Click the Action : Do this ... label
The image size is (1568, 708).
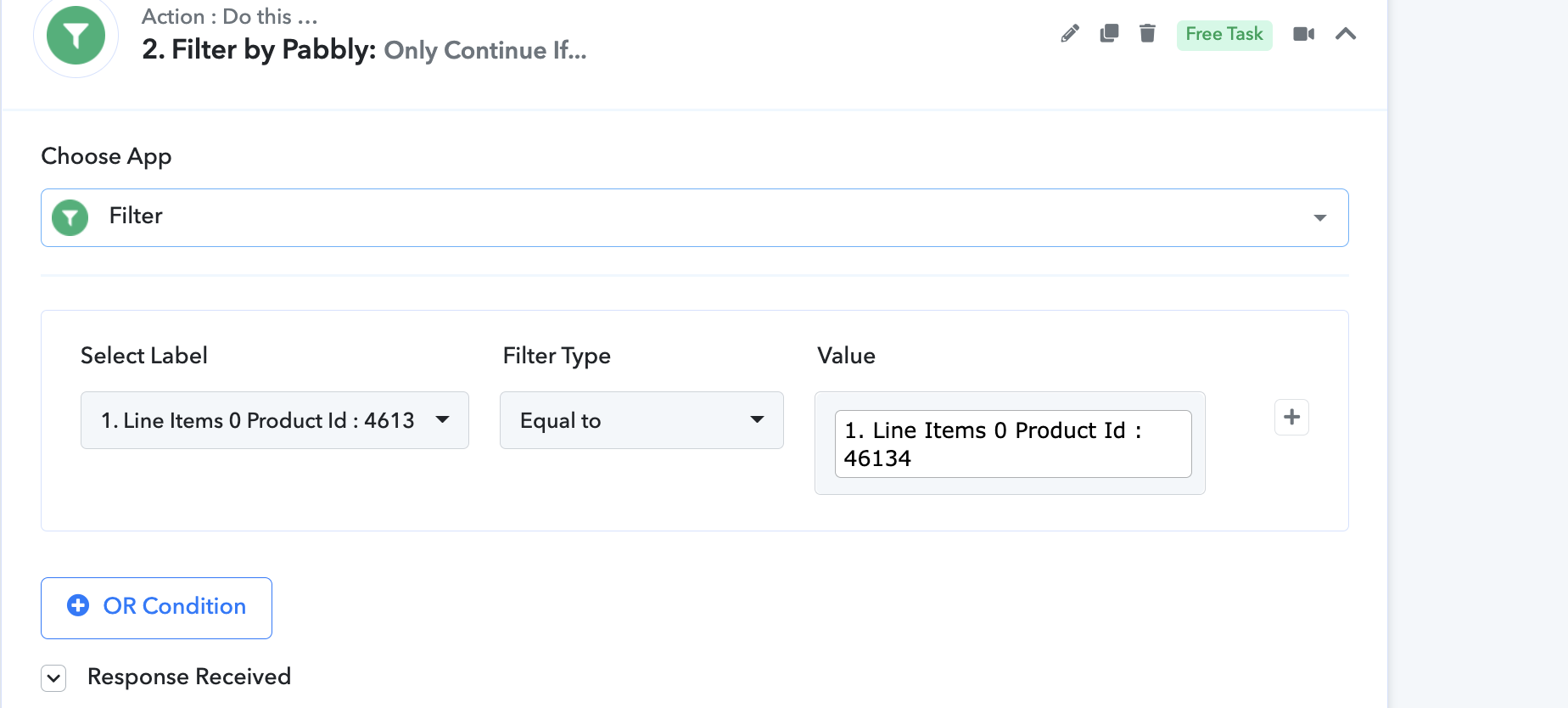[229, 16]
